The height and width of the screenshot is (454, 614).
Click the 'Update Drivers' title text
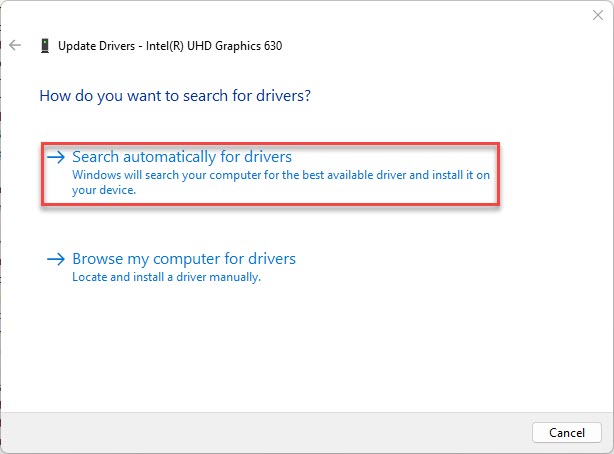coord(96,46)
